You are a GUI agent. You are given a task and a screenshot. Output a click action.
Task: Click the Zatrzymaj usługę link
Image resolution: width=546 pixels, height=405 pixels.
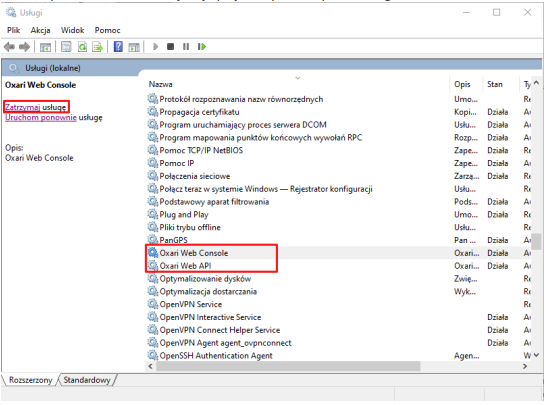35,107
